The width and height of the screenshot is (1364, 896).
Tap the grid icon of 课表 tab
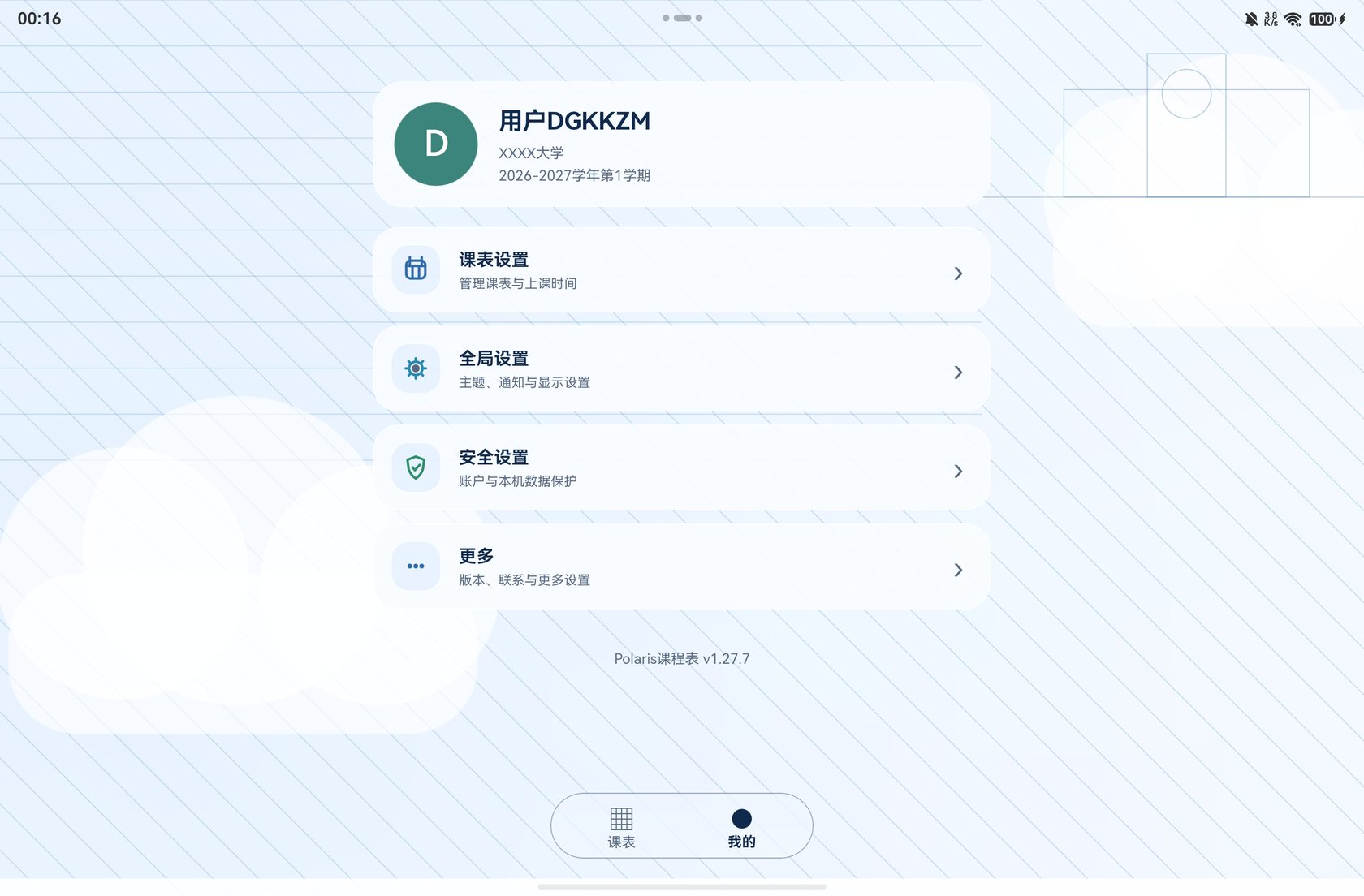tap(621, 818)
